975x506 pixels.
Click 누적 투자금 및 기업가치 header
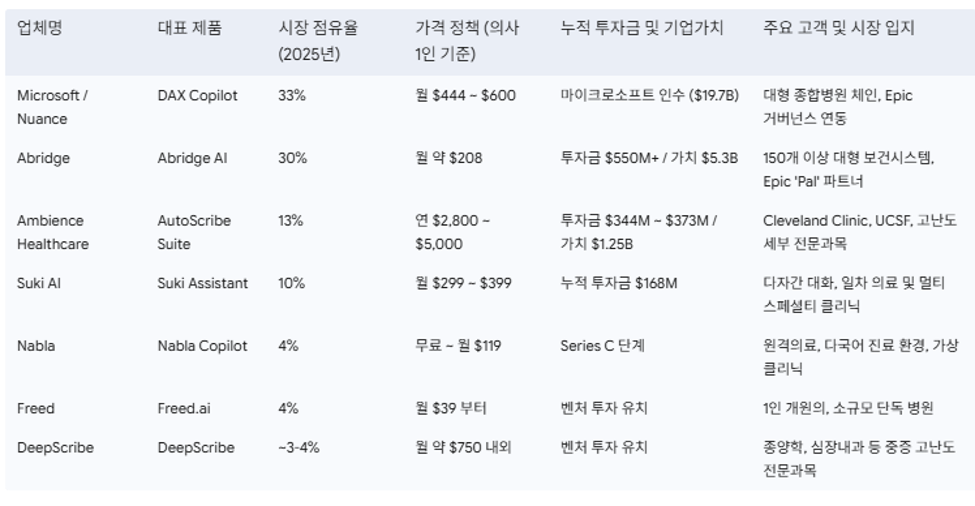point(642,28)
